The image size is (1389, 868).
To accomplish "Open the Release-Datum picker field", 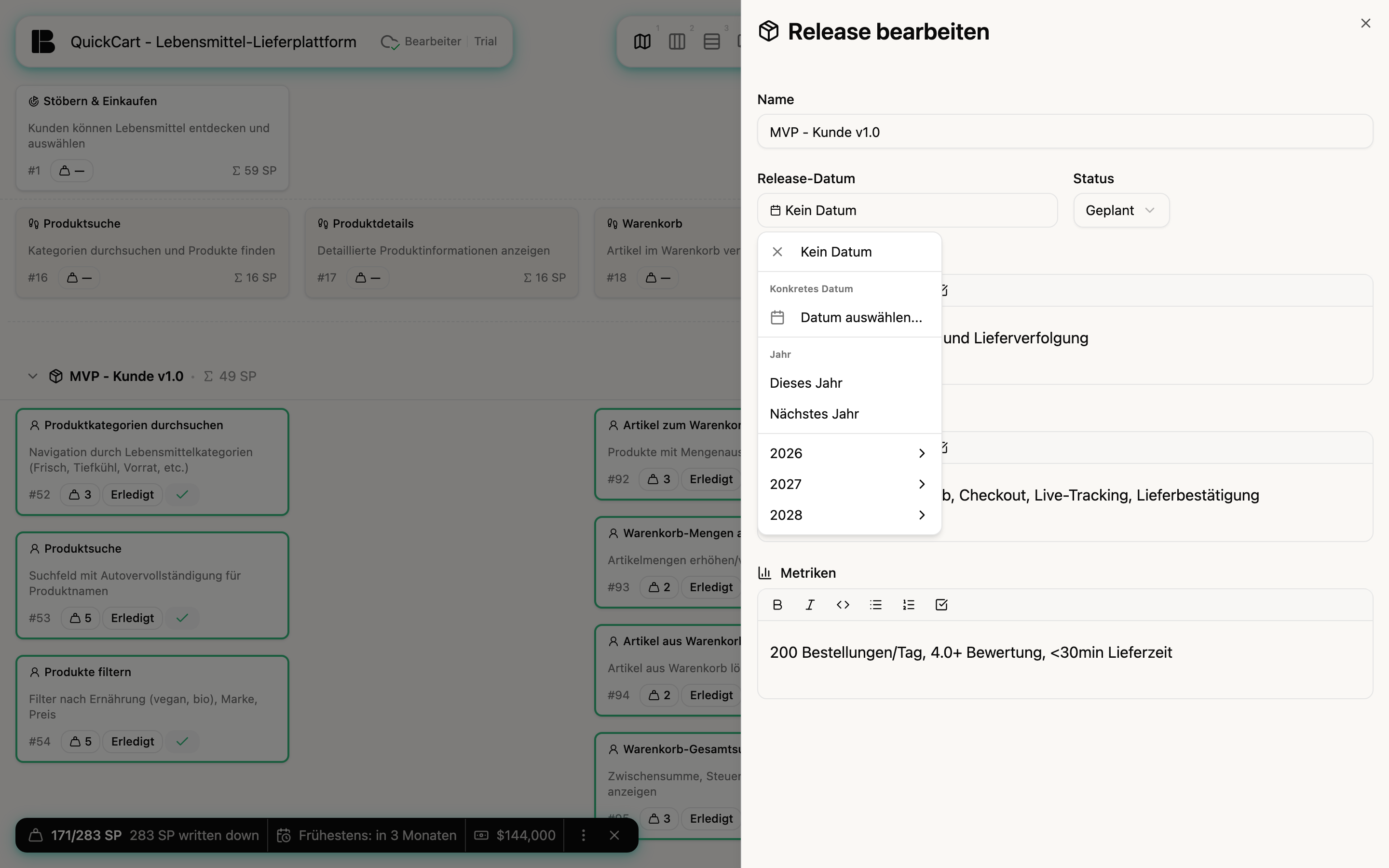I will click(907, 211).
